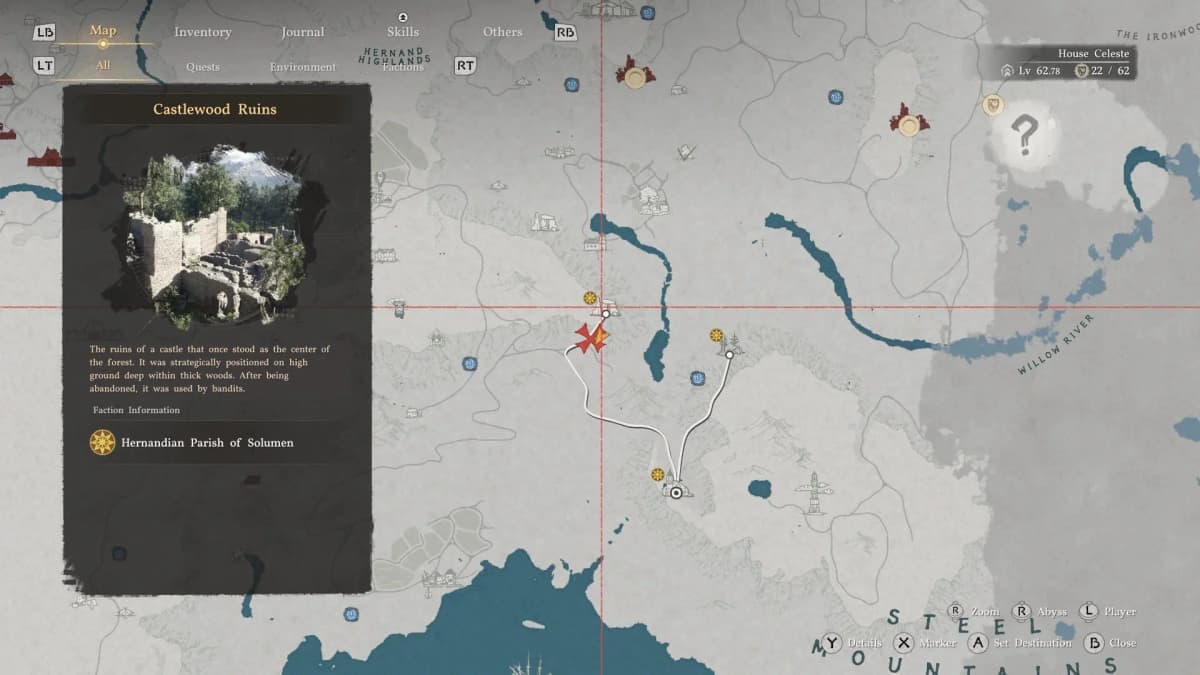1200x675 pixels.
Task: Click the Hernandian Parish of Solumen emblem
Action: 102,442
